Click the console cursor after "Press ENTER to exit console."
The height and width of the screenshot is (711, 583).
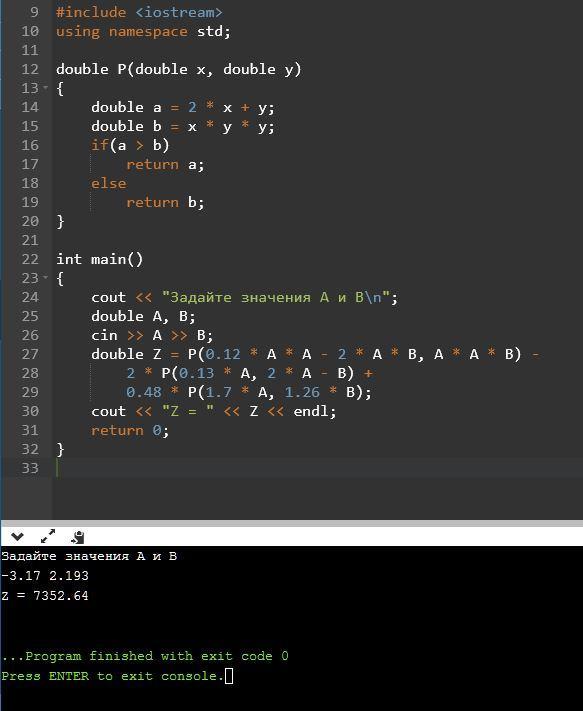pos(229,676)
